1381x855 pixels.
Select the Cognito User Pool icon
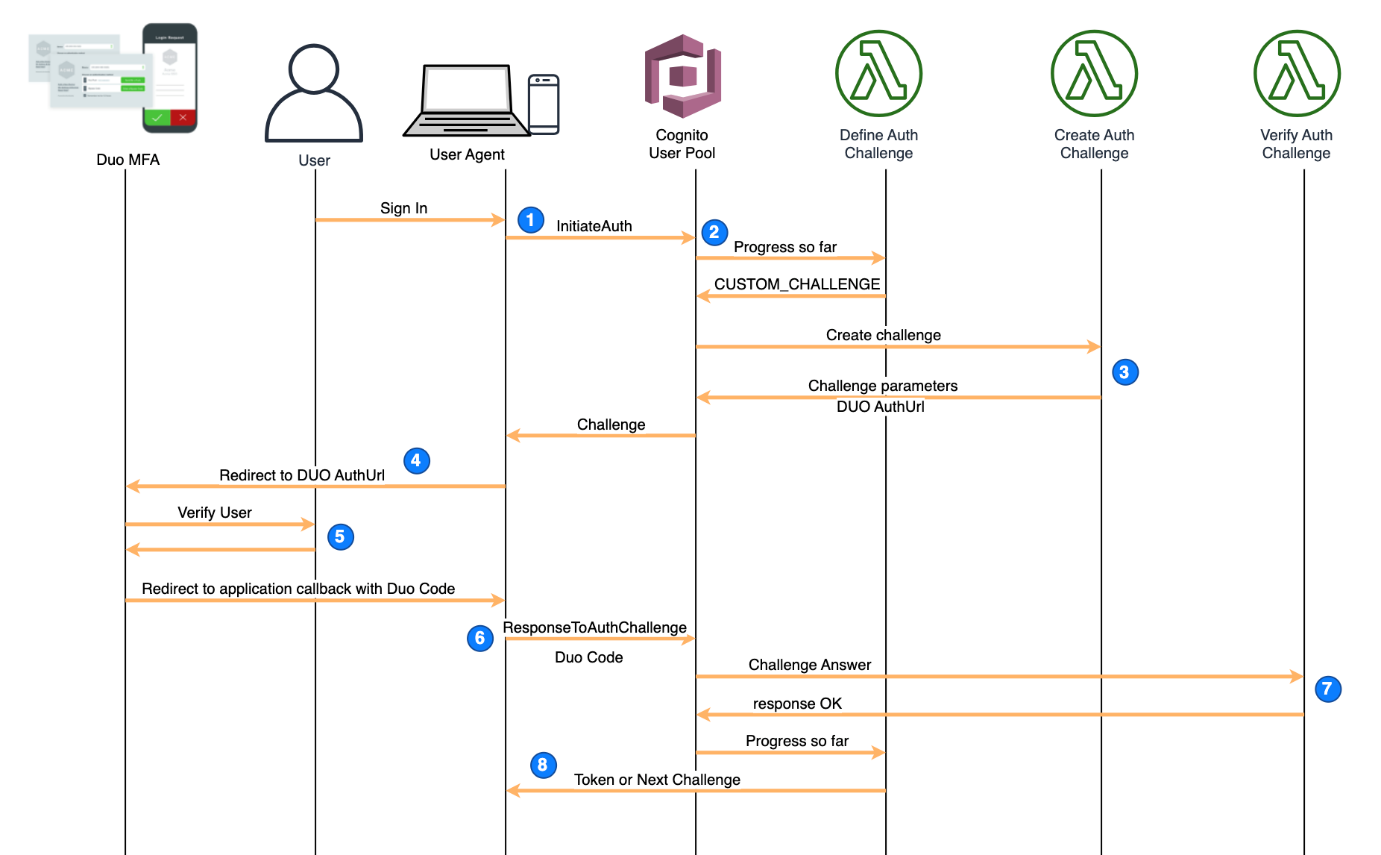[682, 75]
